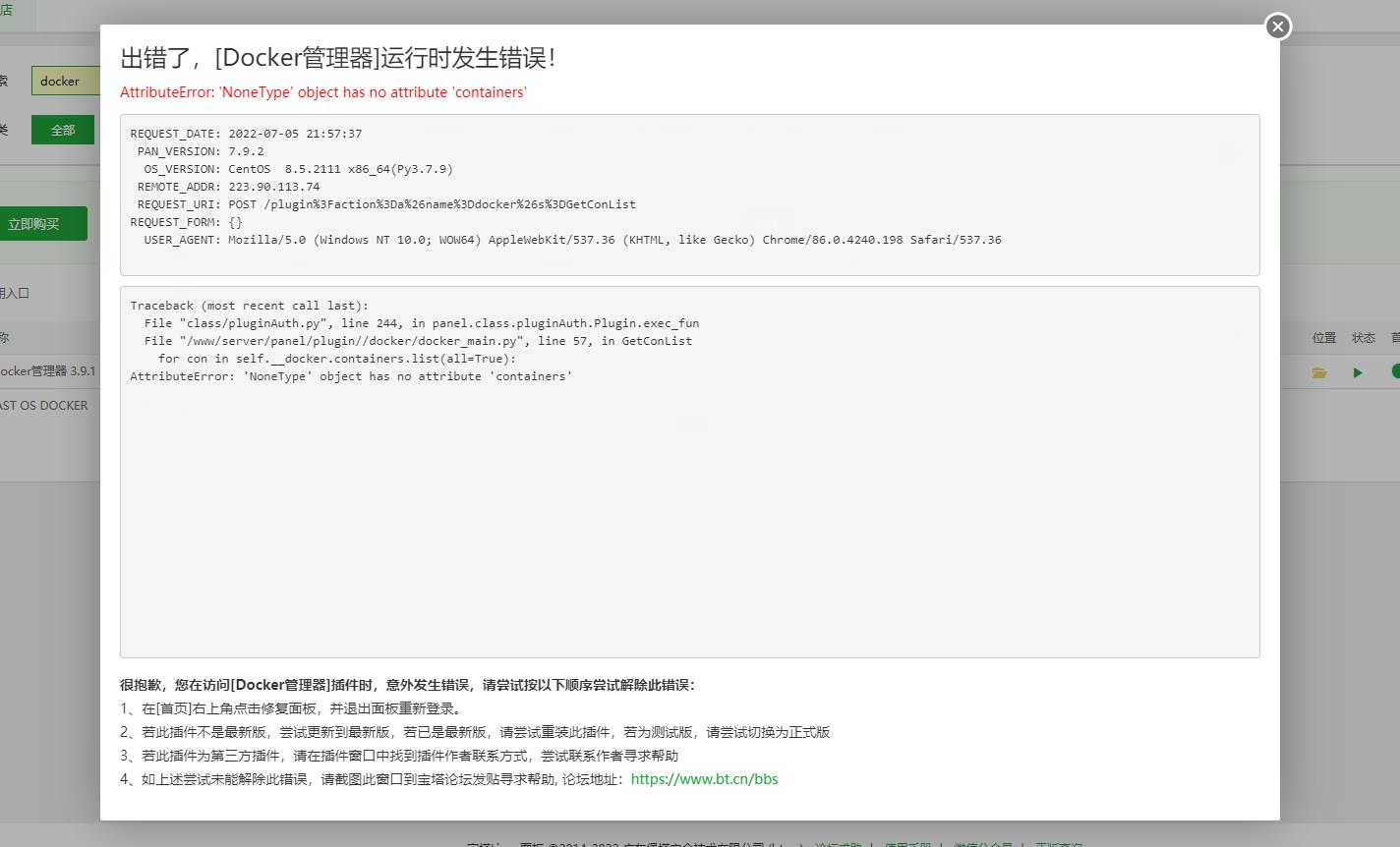Click the 状态 column header
The image size is (1400, 847).
tap(1364, 337)
